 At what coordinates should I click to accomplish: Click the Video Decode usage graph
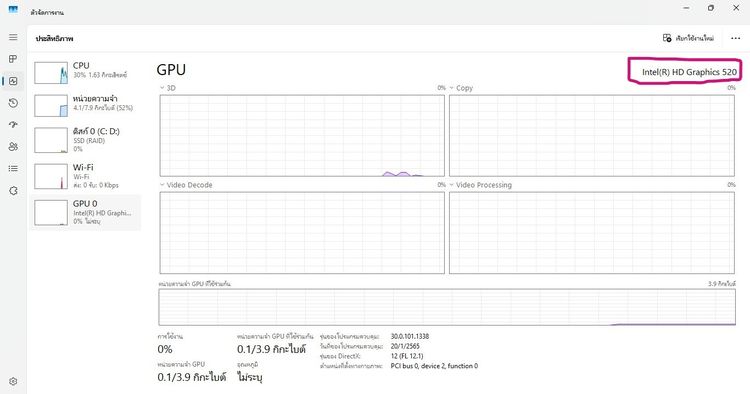302,233
